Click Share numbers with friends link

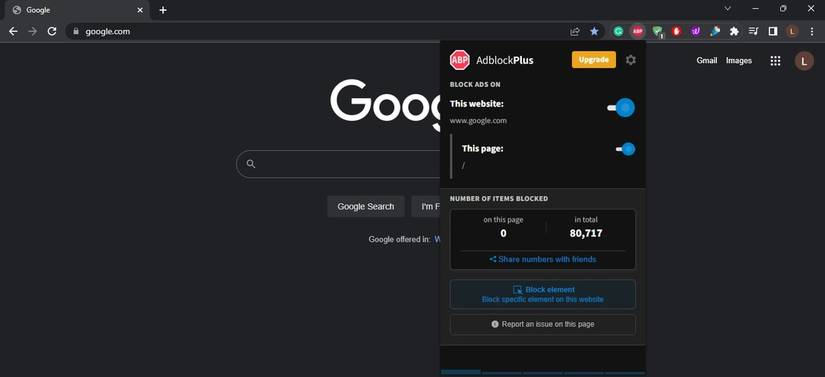coord(543,259)
